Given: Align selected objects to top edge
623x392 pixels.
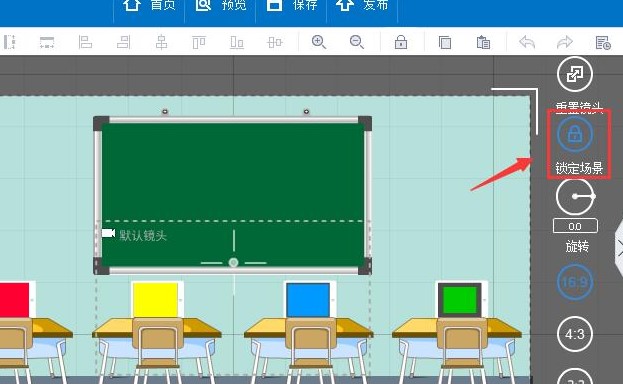Looking at the screenshot, I should (x=199, y=42).
